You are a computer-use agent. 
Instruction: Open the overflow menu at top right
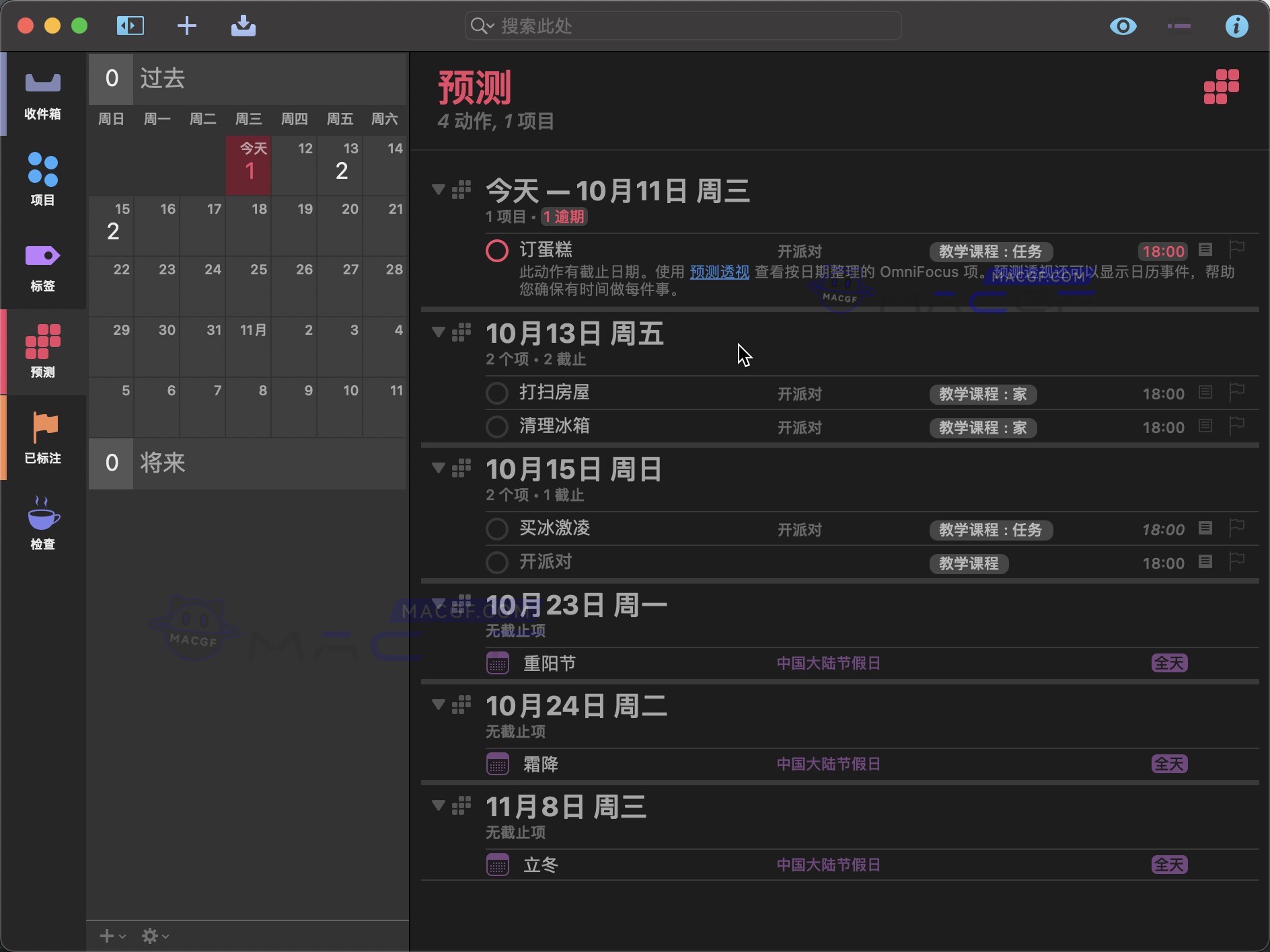[1179, 26]
